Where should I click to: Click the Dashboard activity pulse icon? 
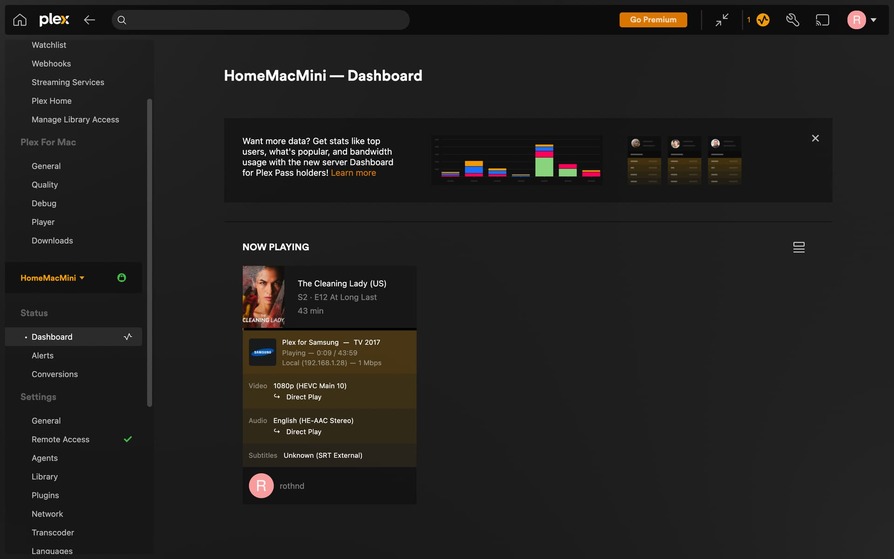pyautogui.click(x=128, y=337)
